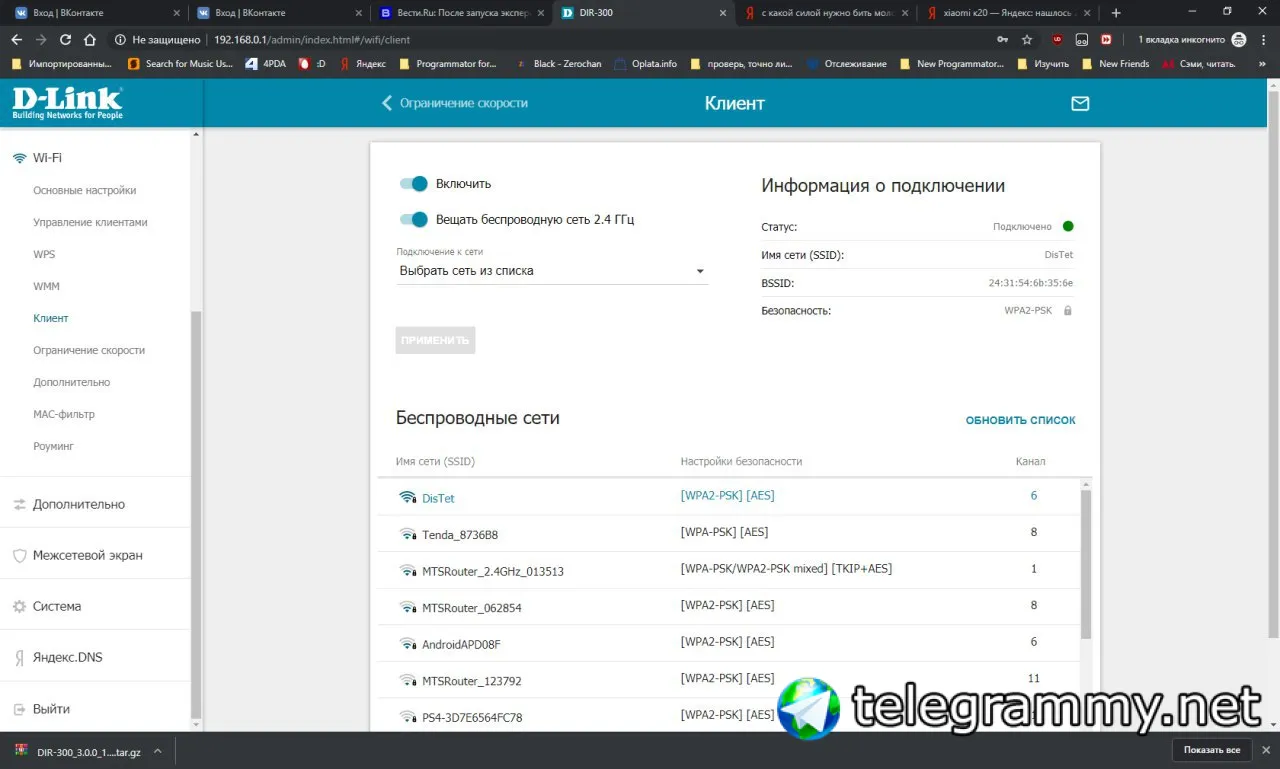Open the mail envelope icon in header
This screenshot has width=1280, height=769.
(1080, 103)
